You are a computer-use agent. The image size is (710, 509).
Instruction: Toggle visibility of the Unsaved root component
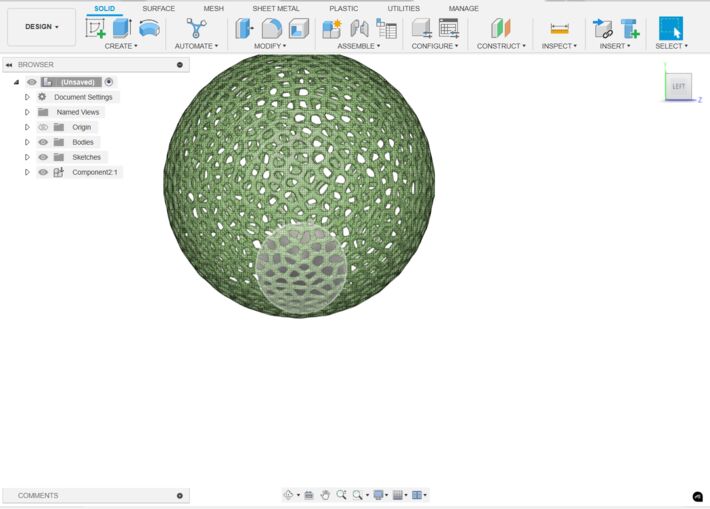tap(32, 82)
